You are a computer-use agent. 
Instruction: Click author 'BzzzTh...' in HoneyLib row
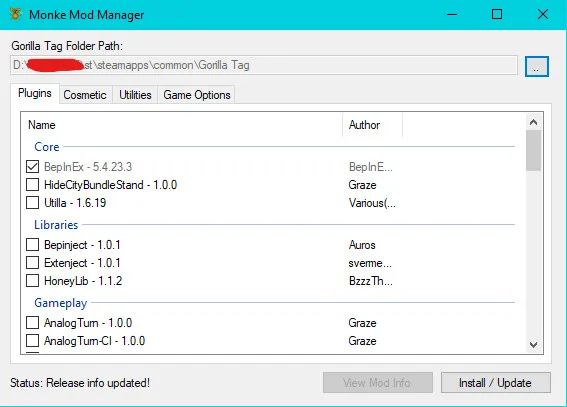[371, 281]
